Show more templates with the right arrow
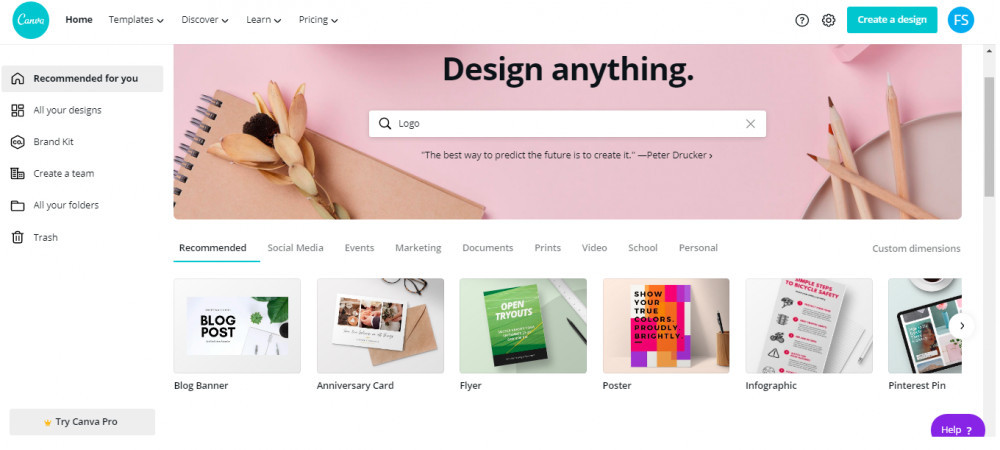 (962, 326)
